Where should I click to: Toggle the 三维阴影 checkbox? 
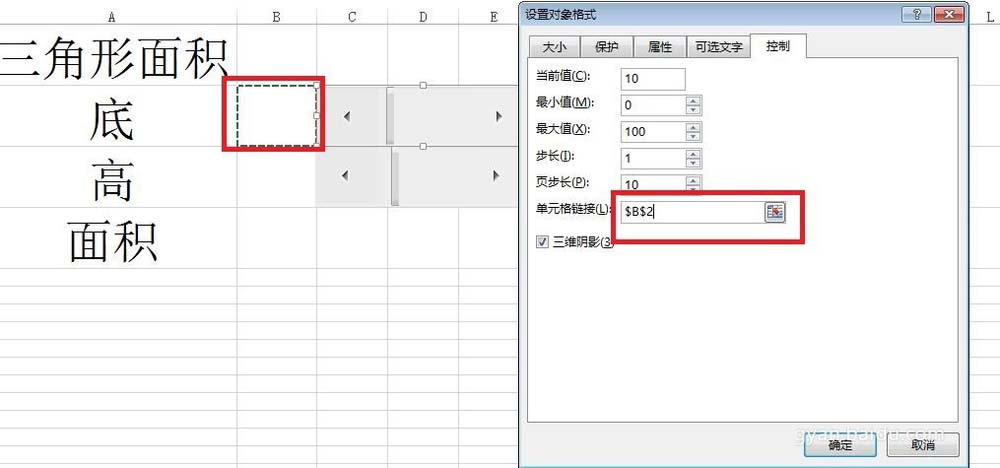tap(543, 242)
